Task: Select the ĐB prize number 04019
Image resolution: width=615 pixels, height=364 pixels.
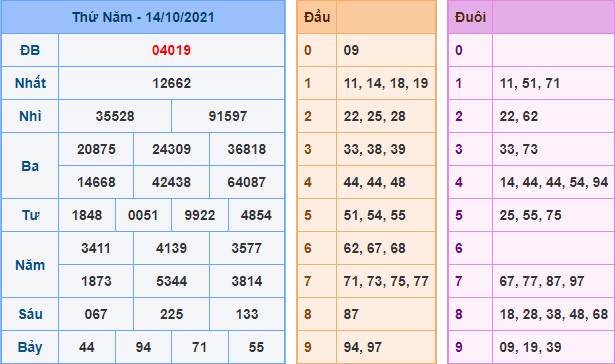Action: 171,50
